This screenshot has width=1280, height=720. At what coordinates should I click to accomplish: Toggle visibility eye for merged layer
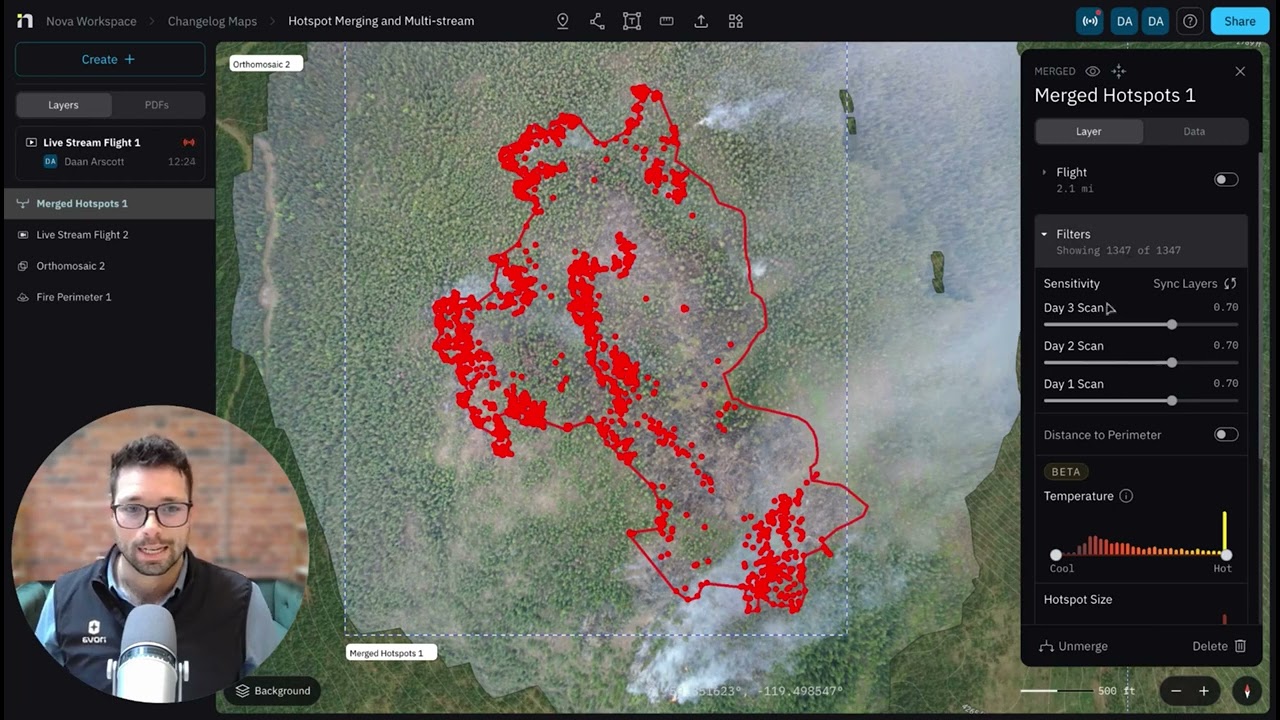pos(1093,71)
